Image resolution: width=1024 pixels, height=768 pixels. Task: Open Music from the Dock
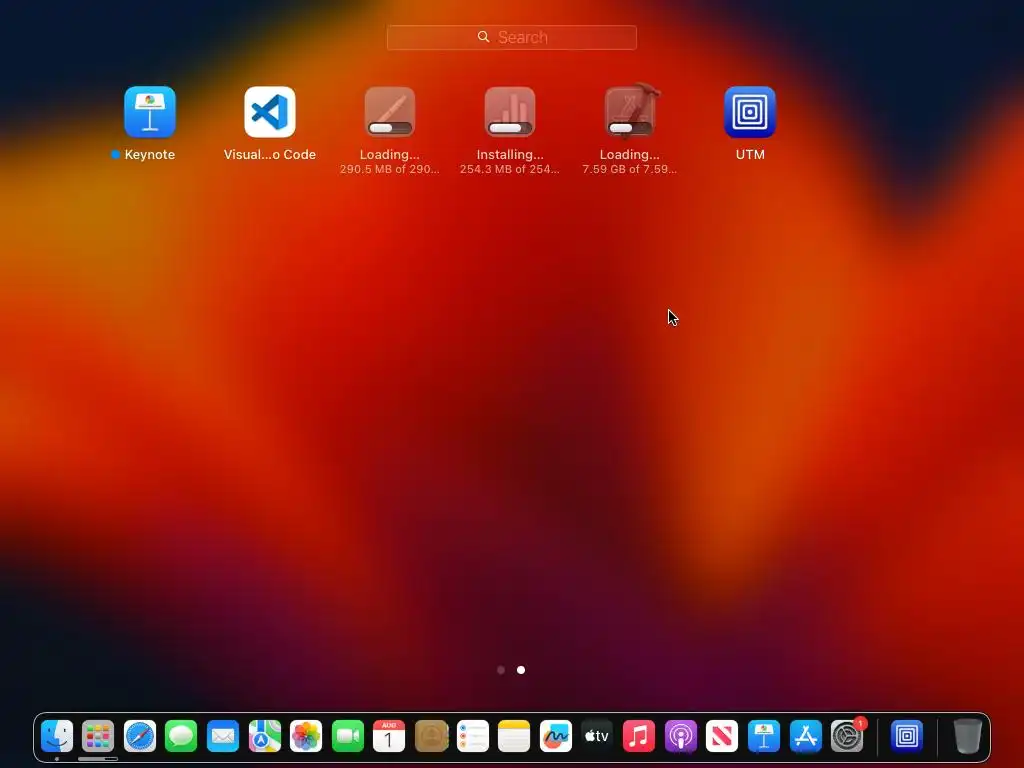click(639, 736)
